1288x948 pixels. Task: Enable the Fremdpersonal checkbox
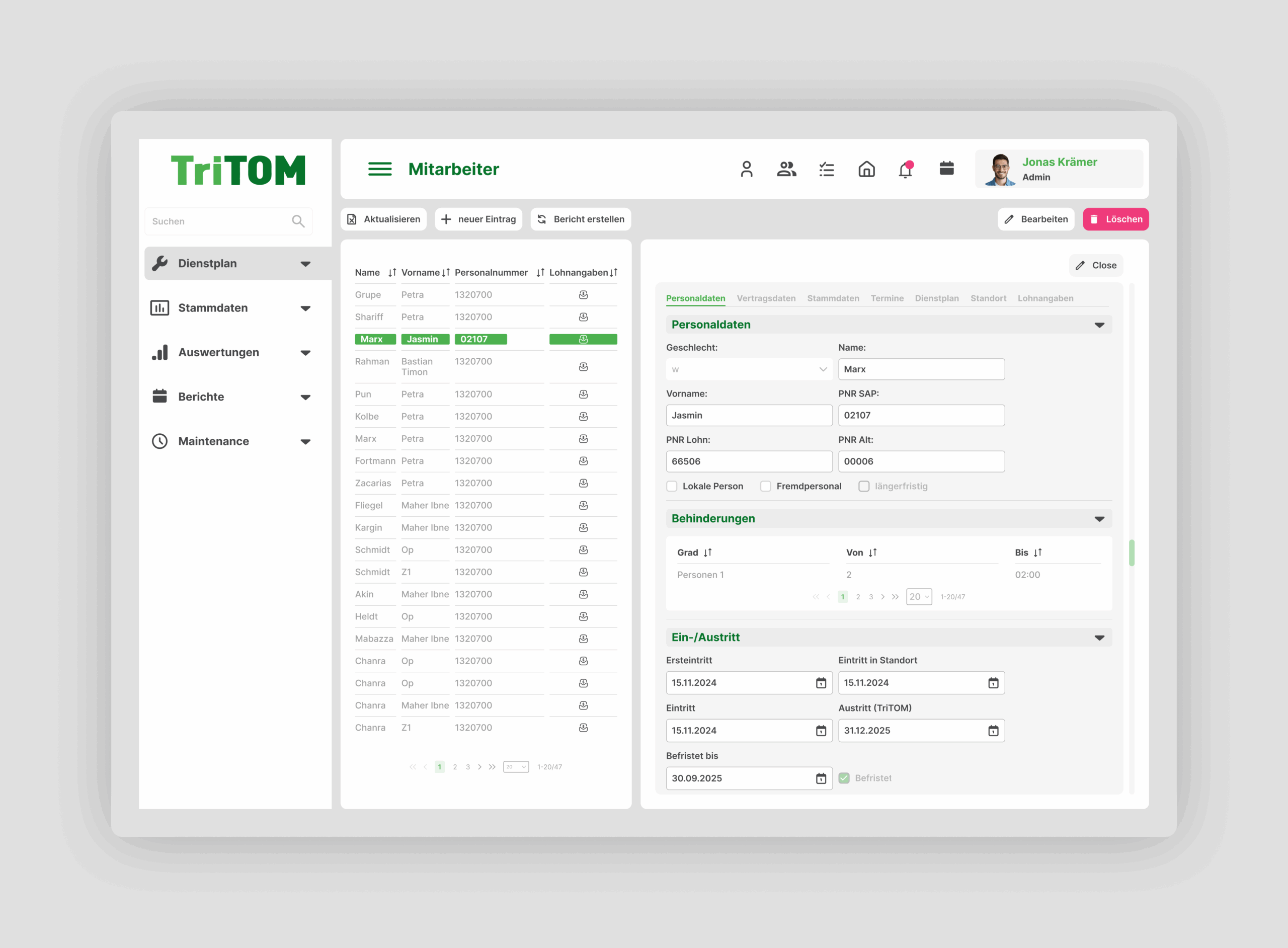pyautogui.click(x=765, y=487)
